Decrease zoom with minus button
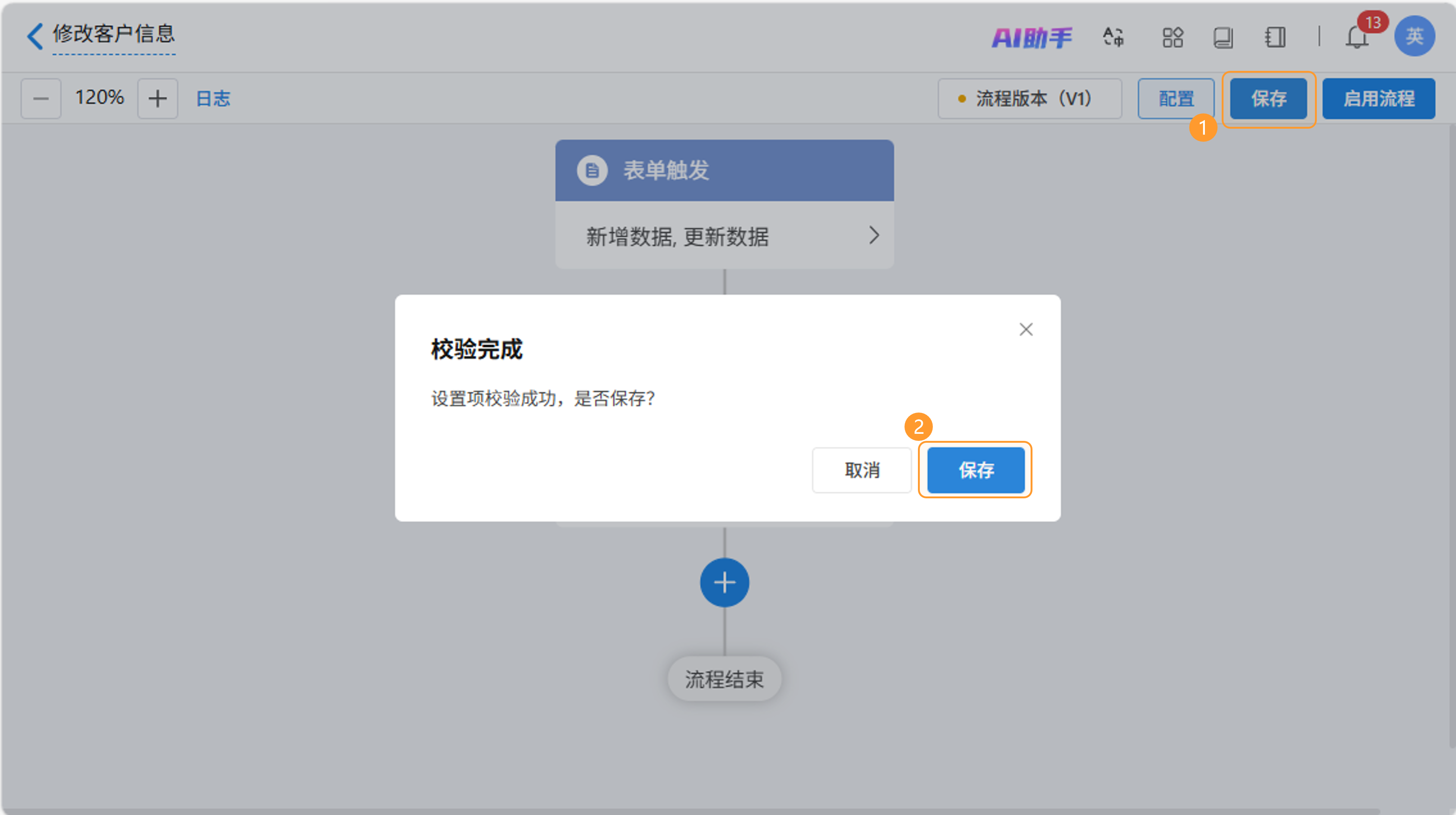The width and height of the screenshot is (1456, 815). [x=41, y=98]
